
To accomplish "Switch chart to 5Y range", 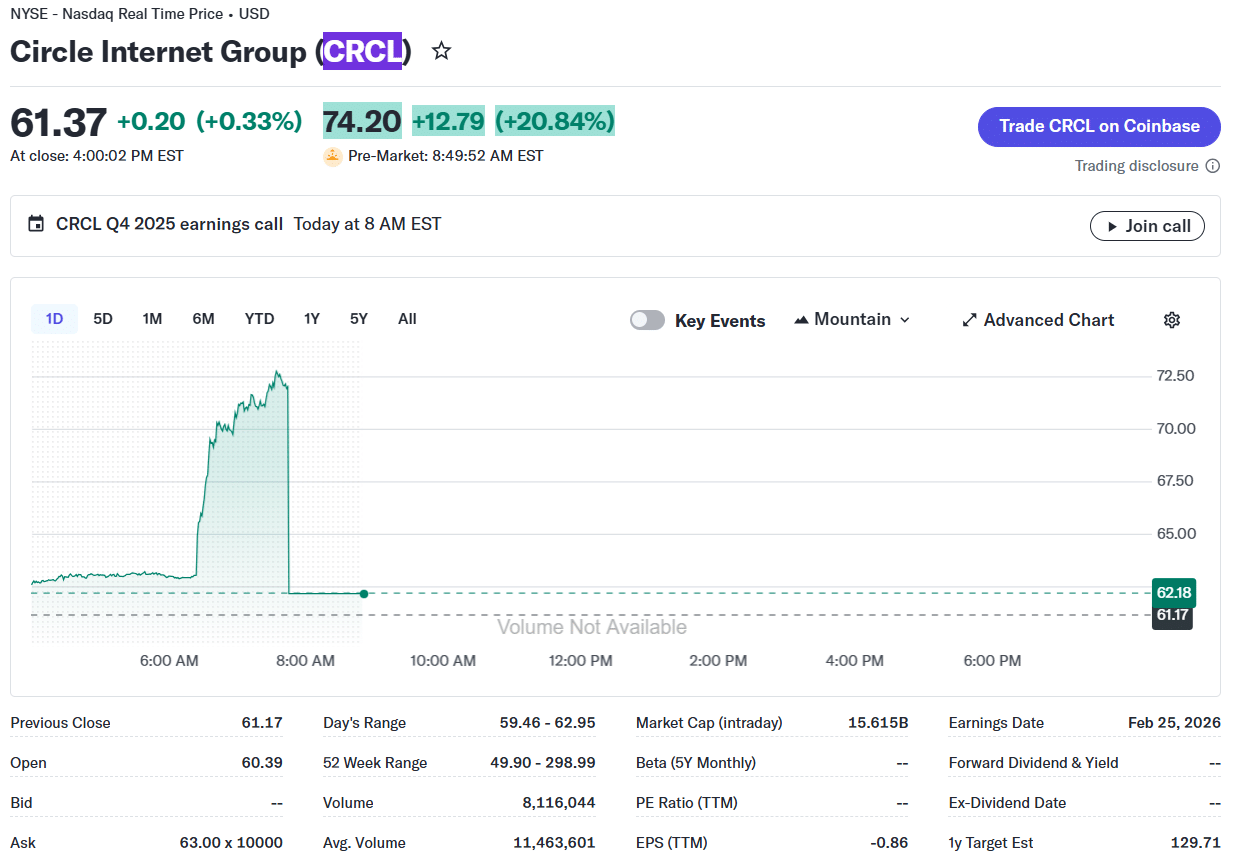I will coord(359,319).
